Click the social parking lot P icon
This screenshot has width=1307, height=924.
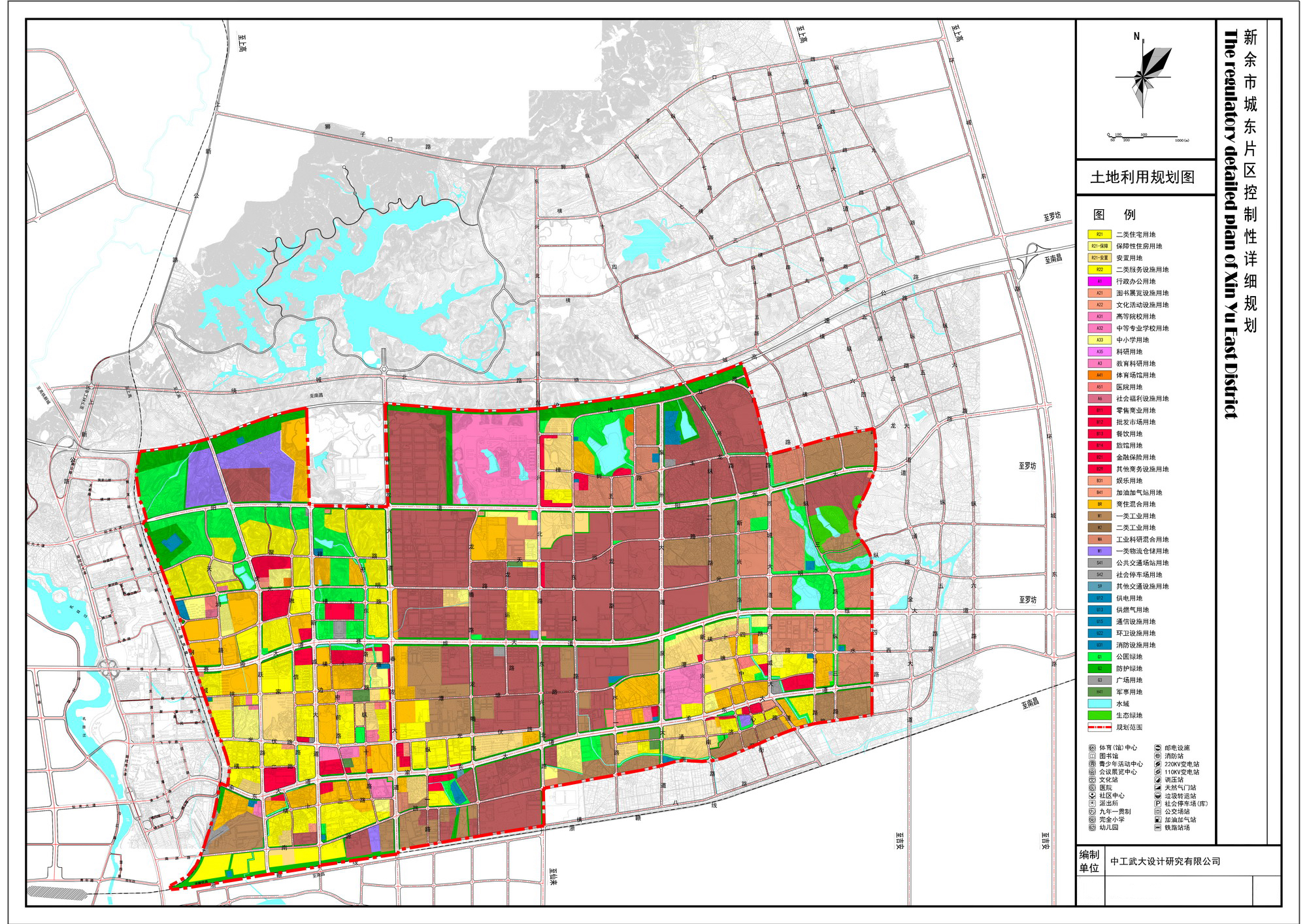click(1157, 804)
